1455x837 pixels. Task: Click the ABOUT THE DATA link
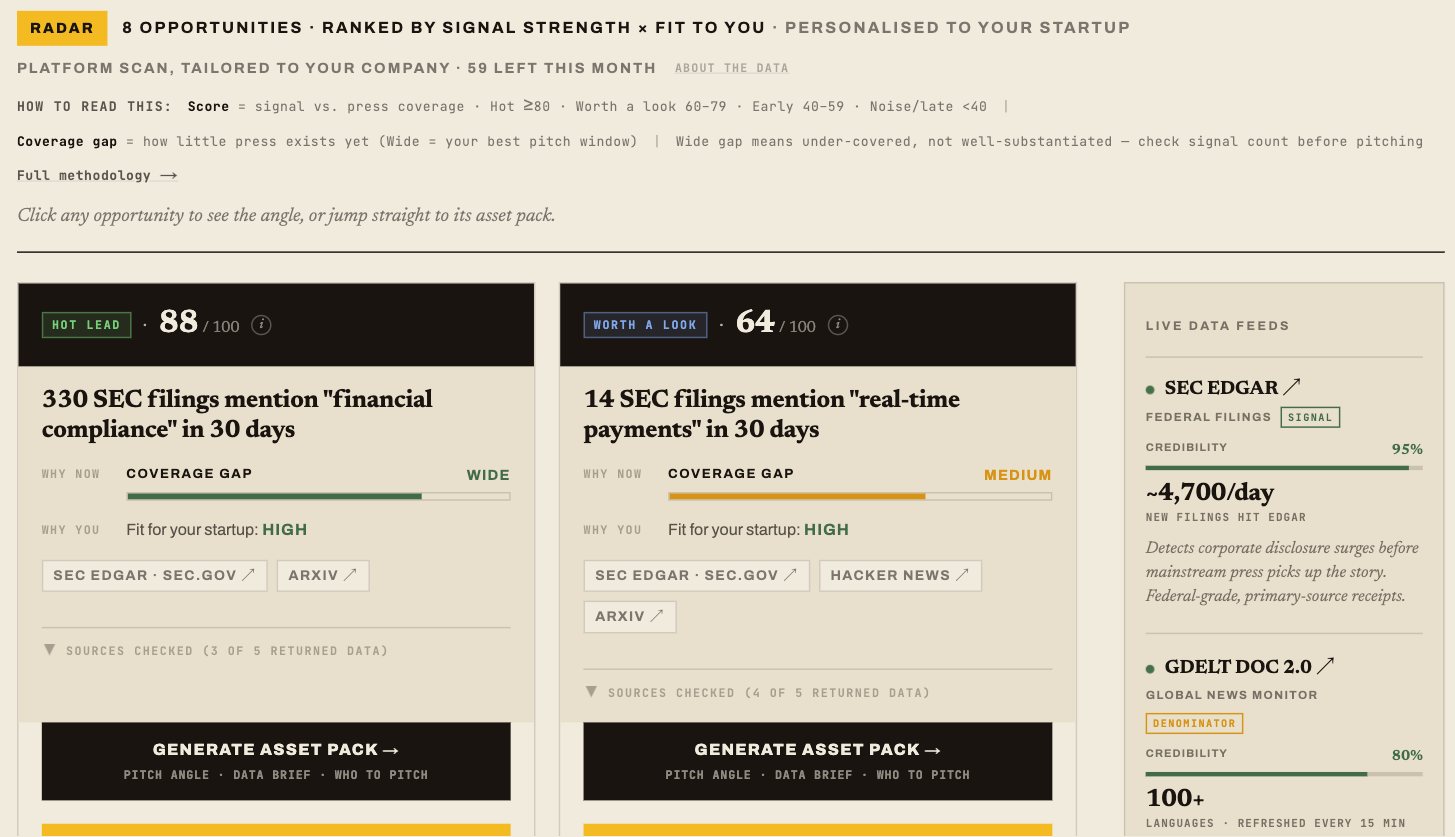point(732,68)
